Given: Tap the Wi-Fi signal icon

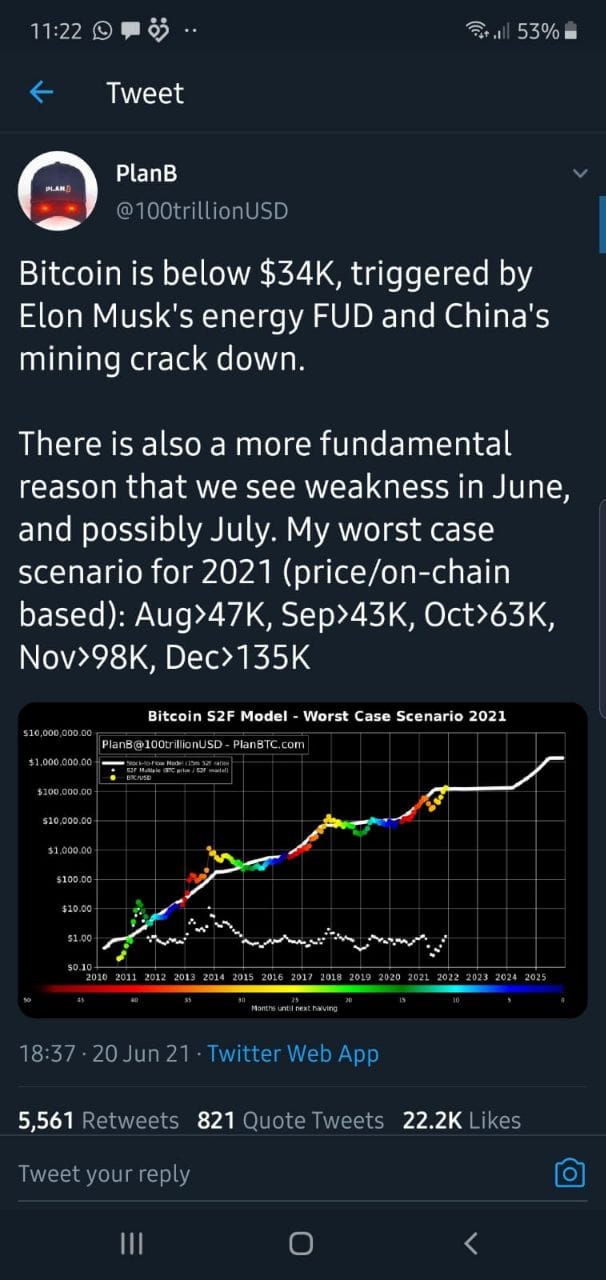Looking at the screenshot, I should pos(478,32).
